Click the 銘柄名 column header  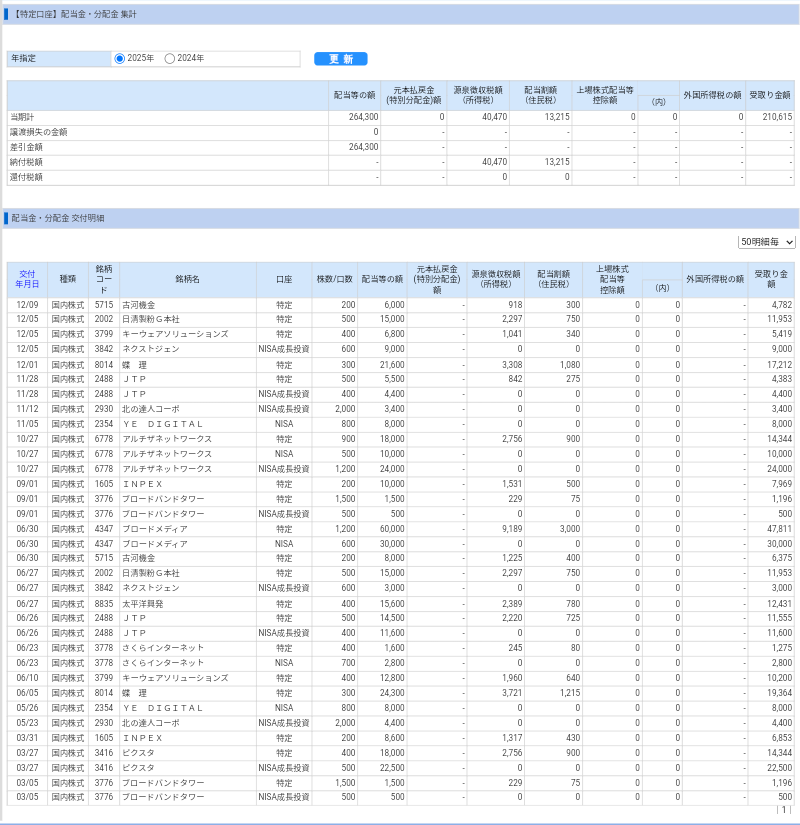coord(187,279)
